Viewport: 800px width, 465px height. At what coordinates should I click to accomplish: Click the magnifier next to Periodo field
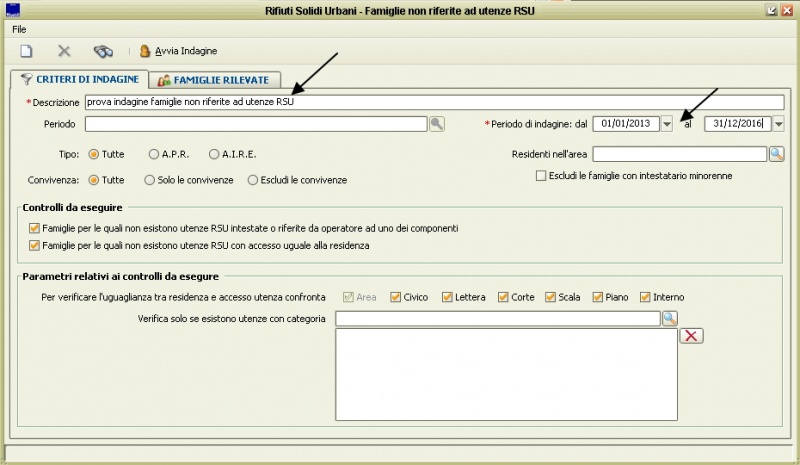(x=437, y=124)
